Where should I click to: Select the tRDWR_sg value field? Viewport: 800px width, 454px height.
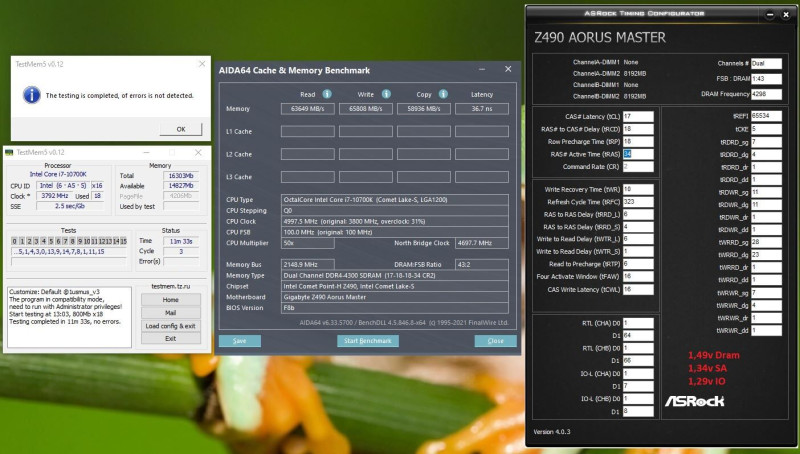[x=766, y=192]
